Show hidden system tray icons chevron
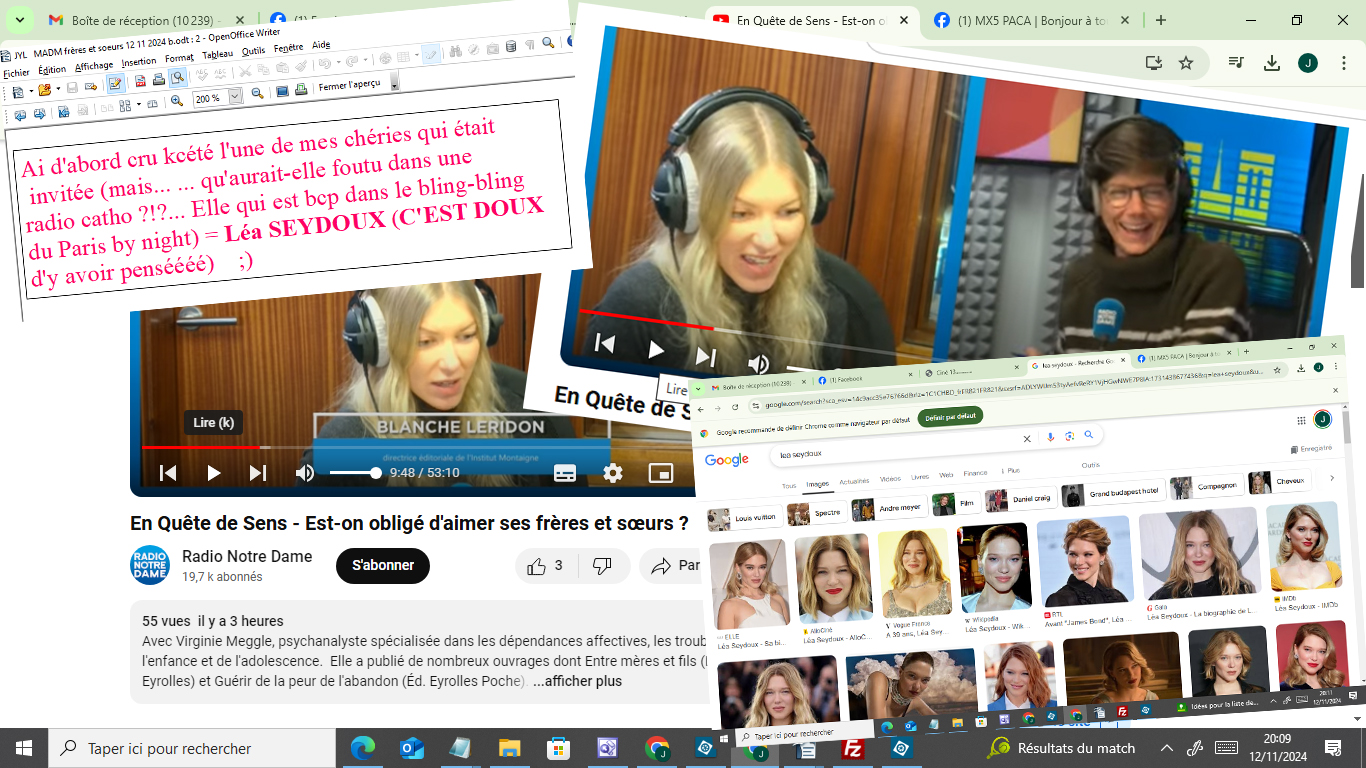 coord(1166,747)
